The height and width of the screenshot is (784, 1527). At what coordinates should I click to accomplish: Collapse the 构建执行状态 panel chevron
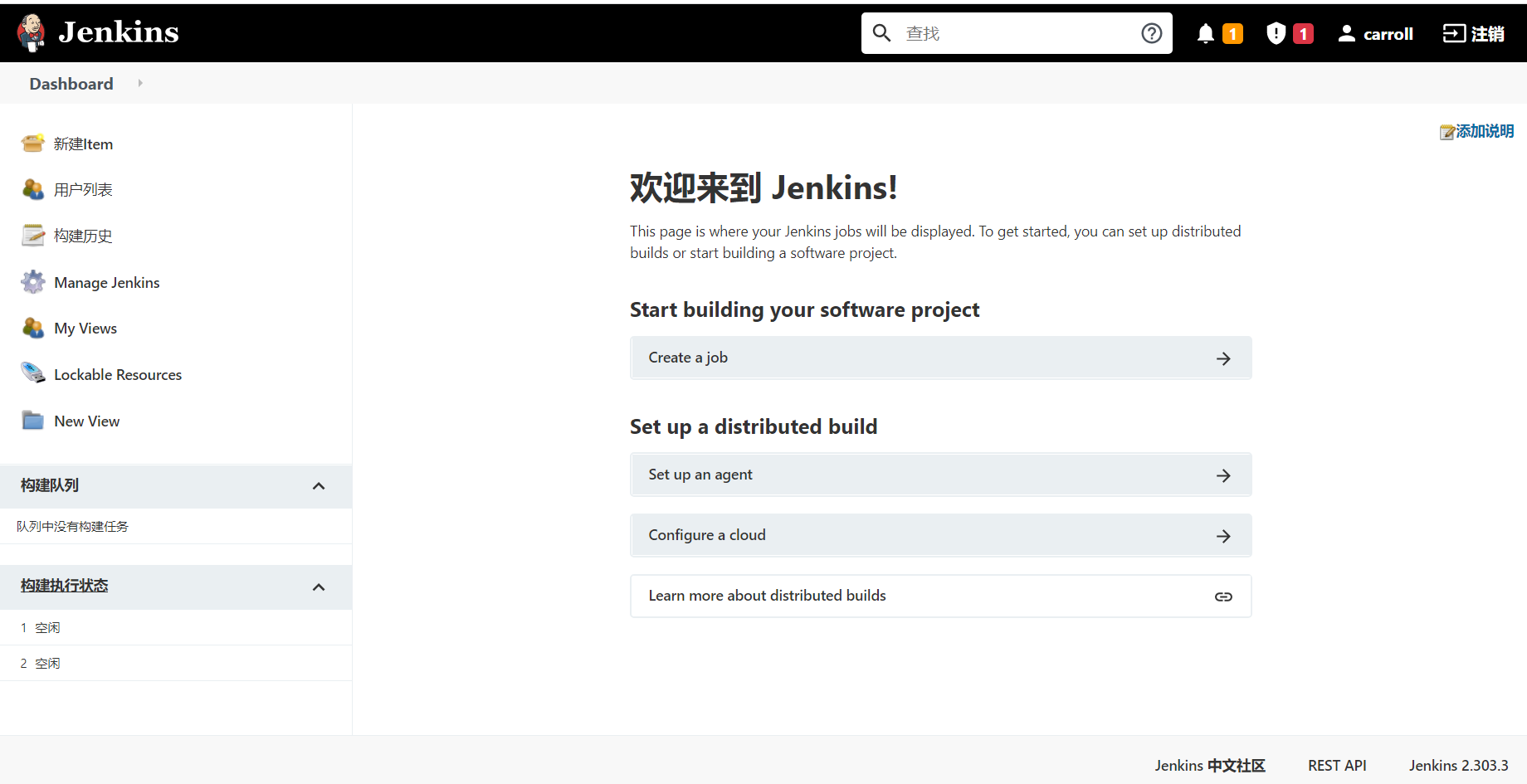[x=319, y=587]
